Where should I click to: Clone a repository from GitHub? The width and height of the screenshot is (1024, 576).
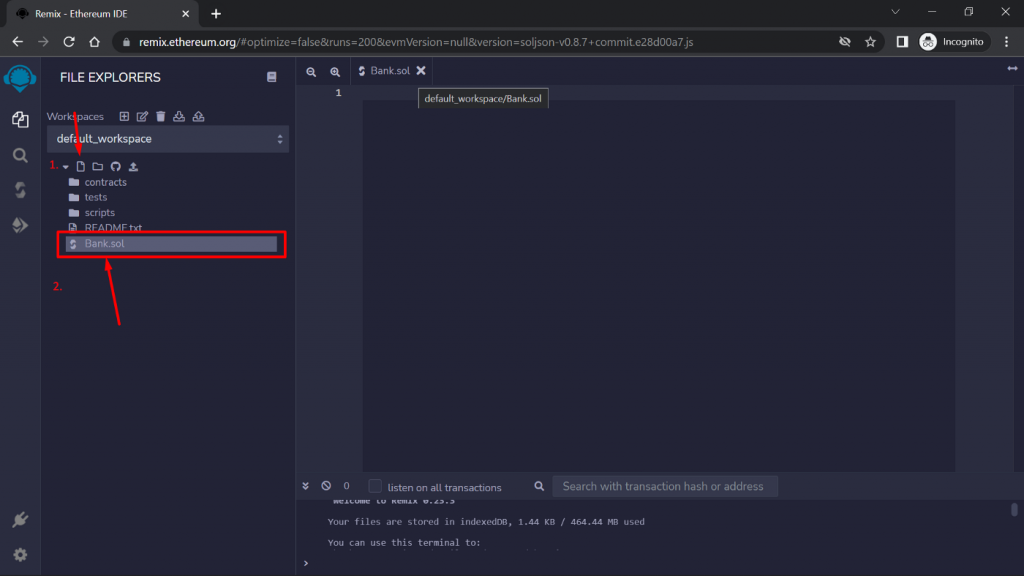[115, 166]
